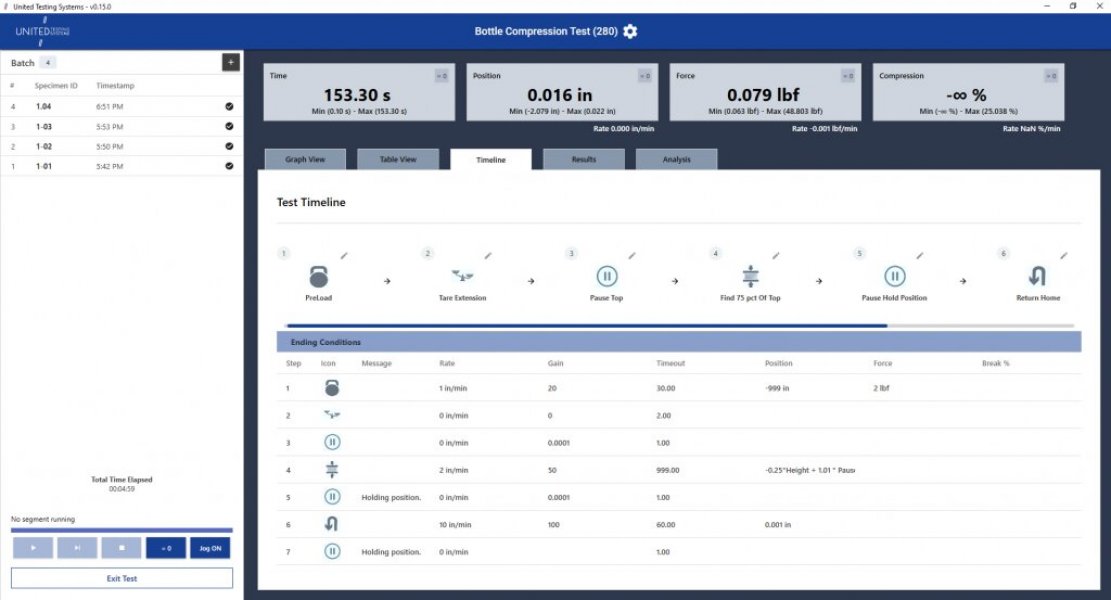Edit the PreLoad step with pencil icon
Image resolution: width=1111 pixels, height=600 pixels.
pos(344,255)
